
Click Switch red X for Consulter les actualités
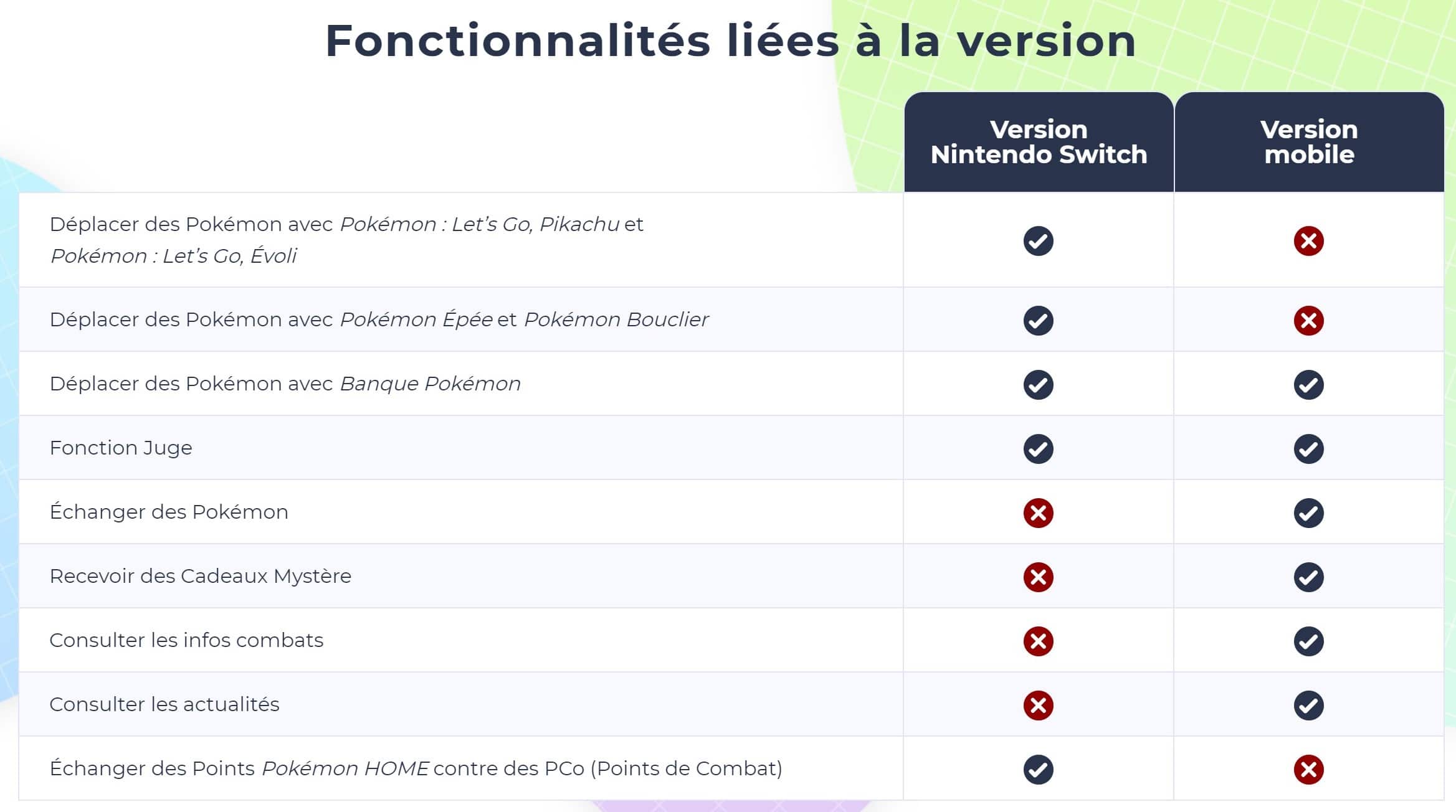point(1038,706)
